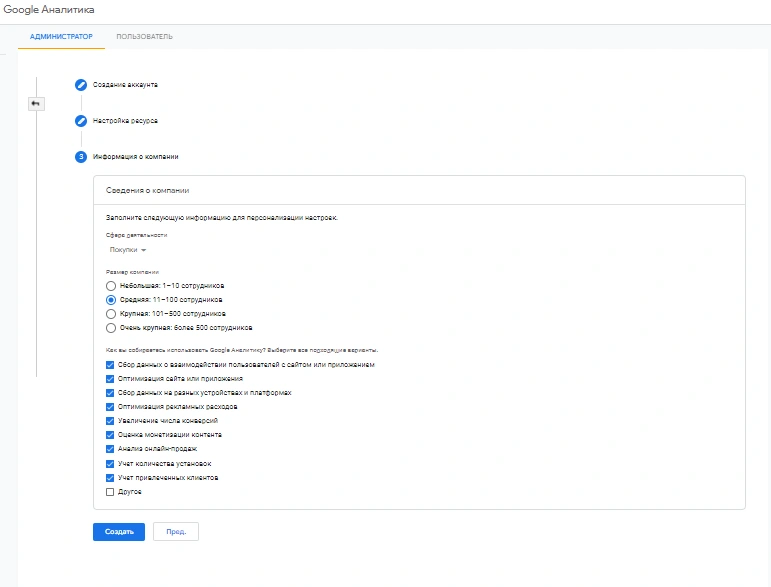The height and width of the screenshot is (587, 771).
Task: Open the Сфера деятельности dropdown showing Покупки
Action: coord(127,250)
